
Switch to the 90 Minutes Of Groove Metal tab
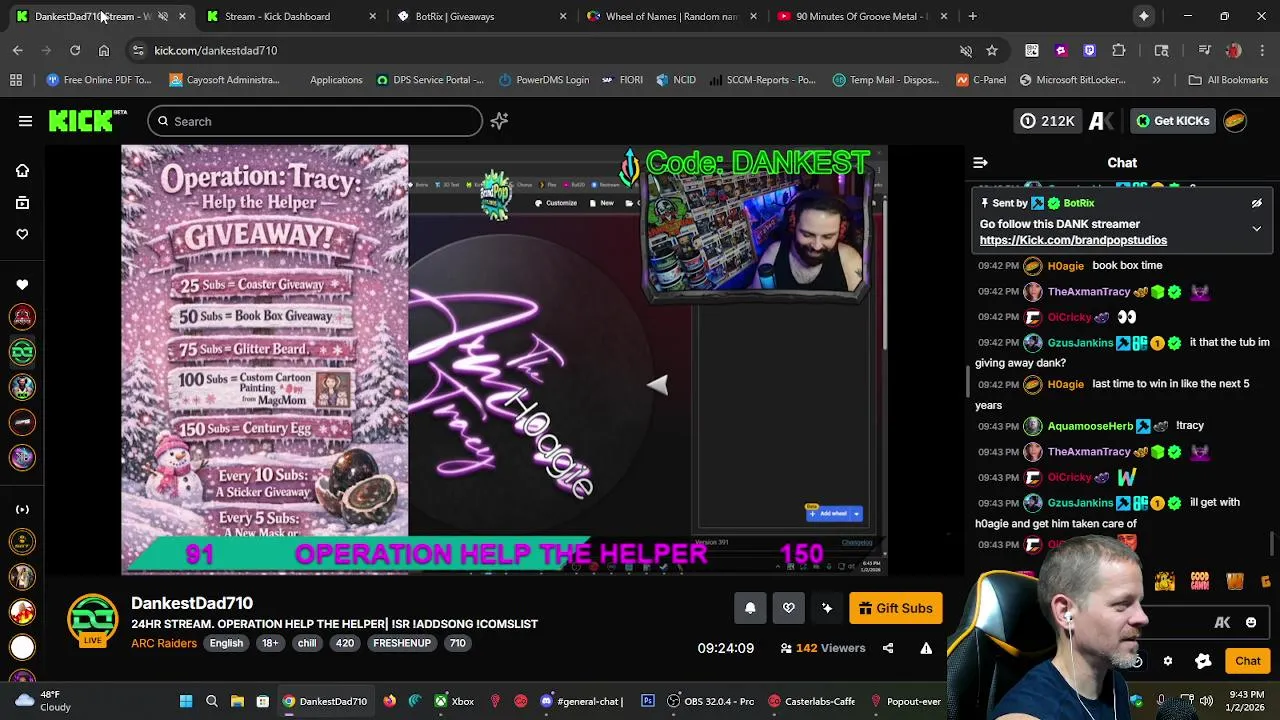pyautogui.click(x=860, y=16)
